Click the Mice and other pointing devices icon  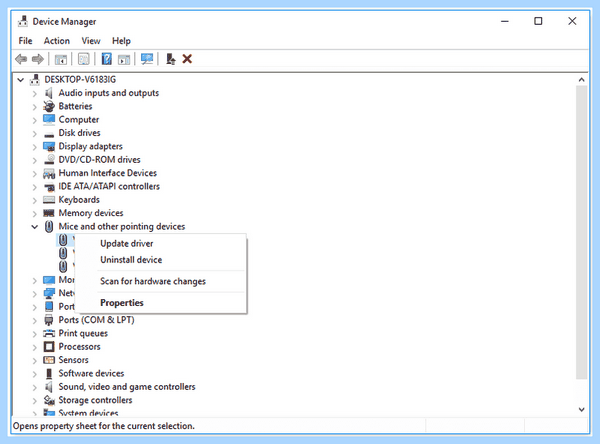pyautogui.click(x=49, y=227)
